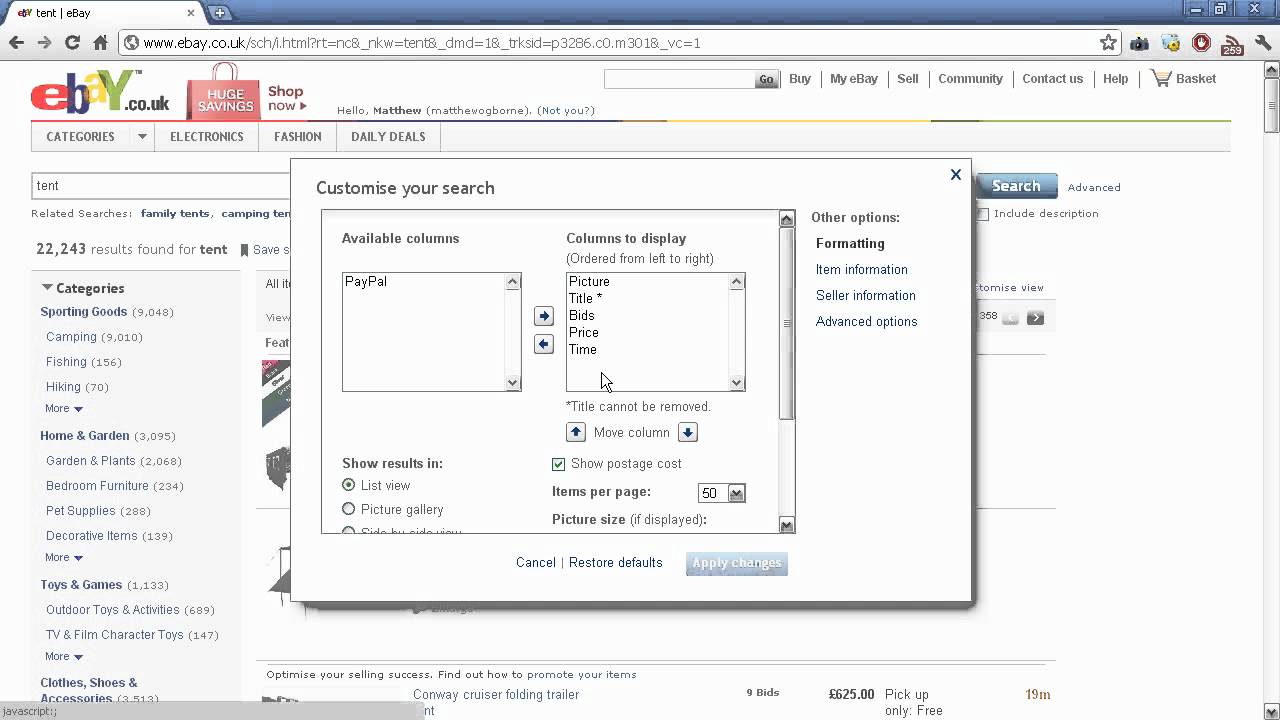The image size is (1280, 720).
Task: Click the dialog vertical scrollbar thumb
Action: (x=787, y=323)
